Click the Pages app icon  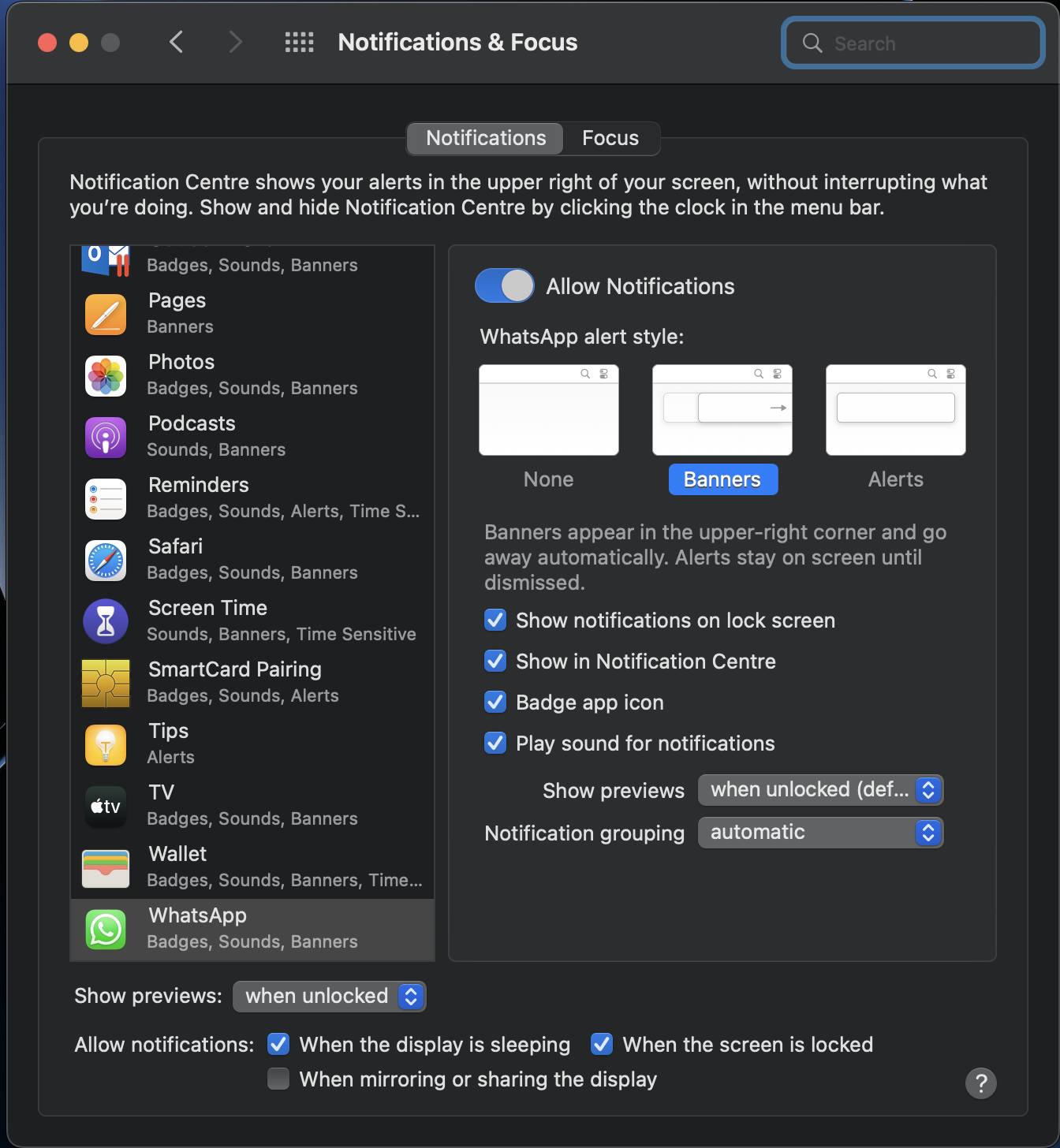106,314
